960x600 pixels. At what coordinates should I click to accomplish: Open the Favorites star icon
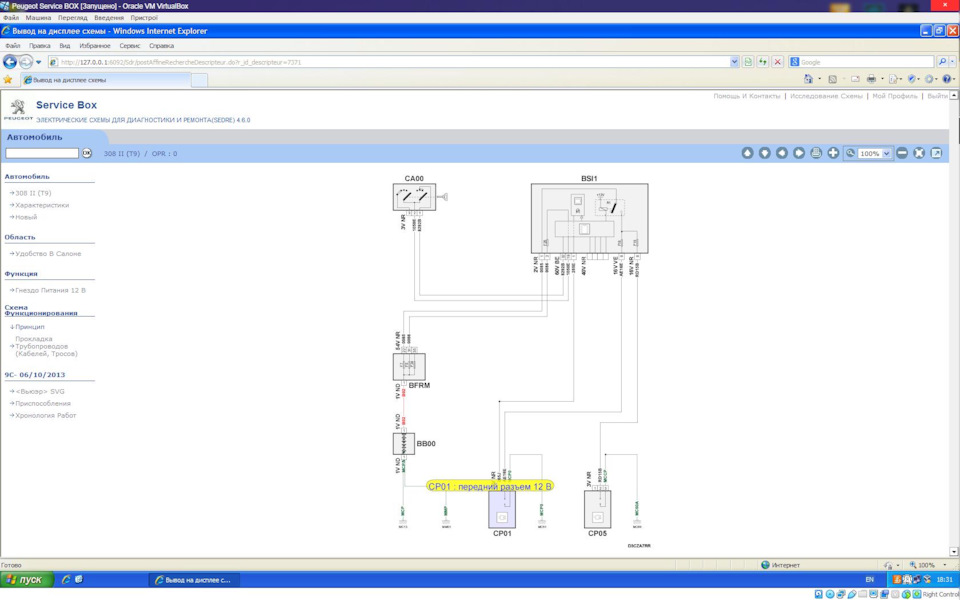7,80
